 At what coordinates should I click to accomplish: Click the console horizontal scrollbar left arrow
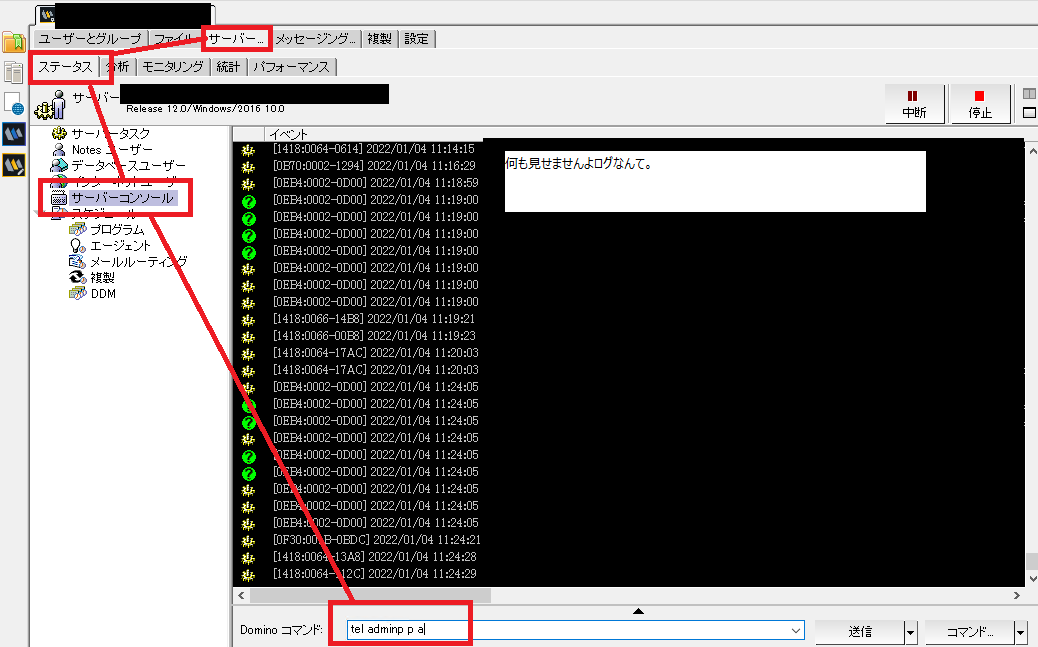point(241,595)
